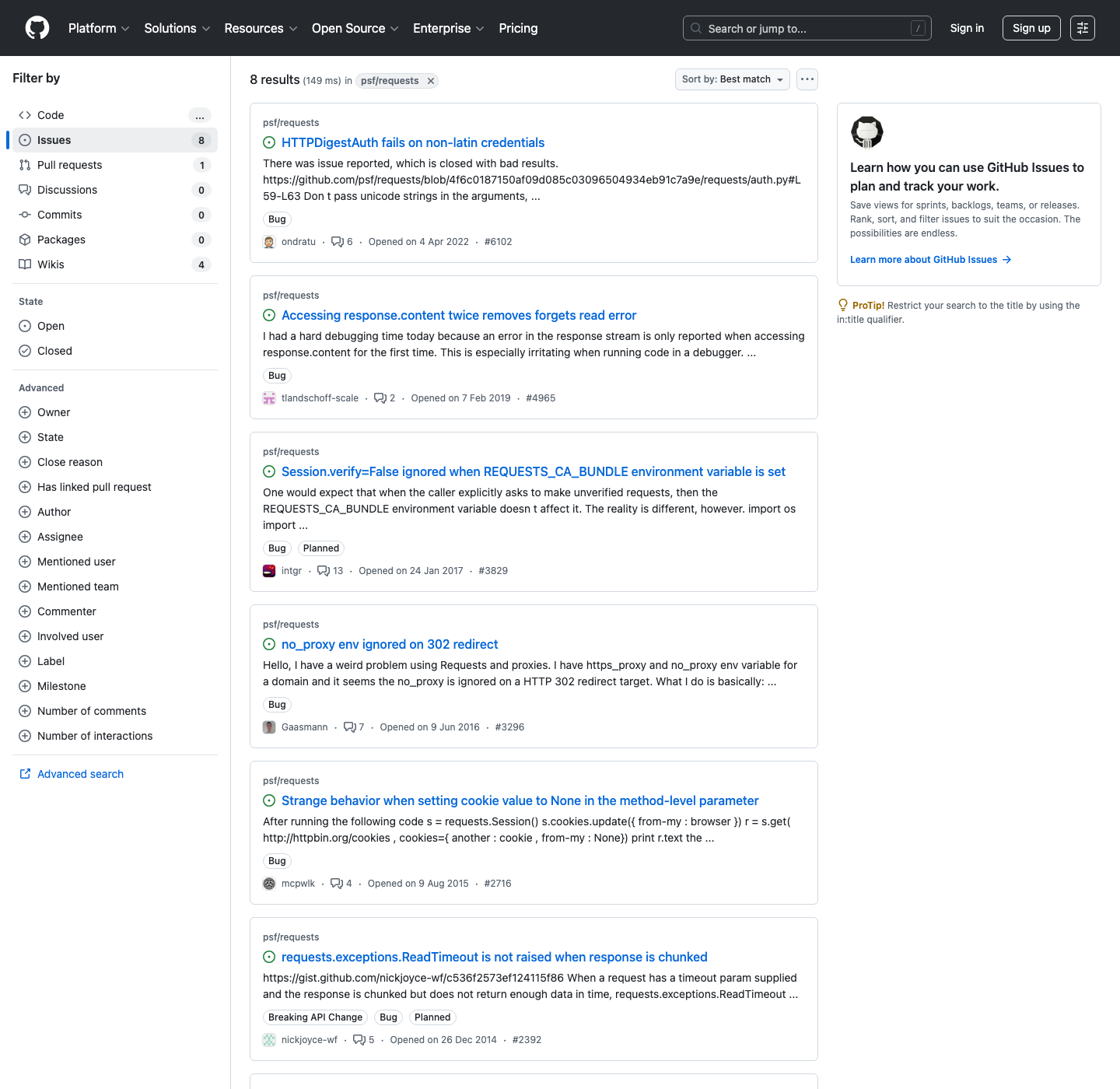Click the lightbulb ProTip icon
This screenshot has height=1089, width=1120.
(x=843, y=305)
